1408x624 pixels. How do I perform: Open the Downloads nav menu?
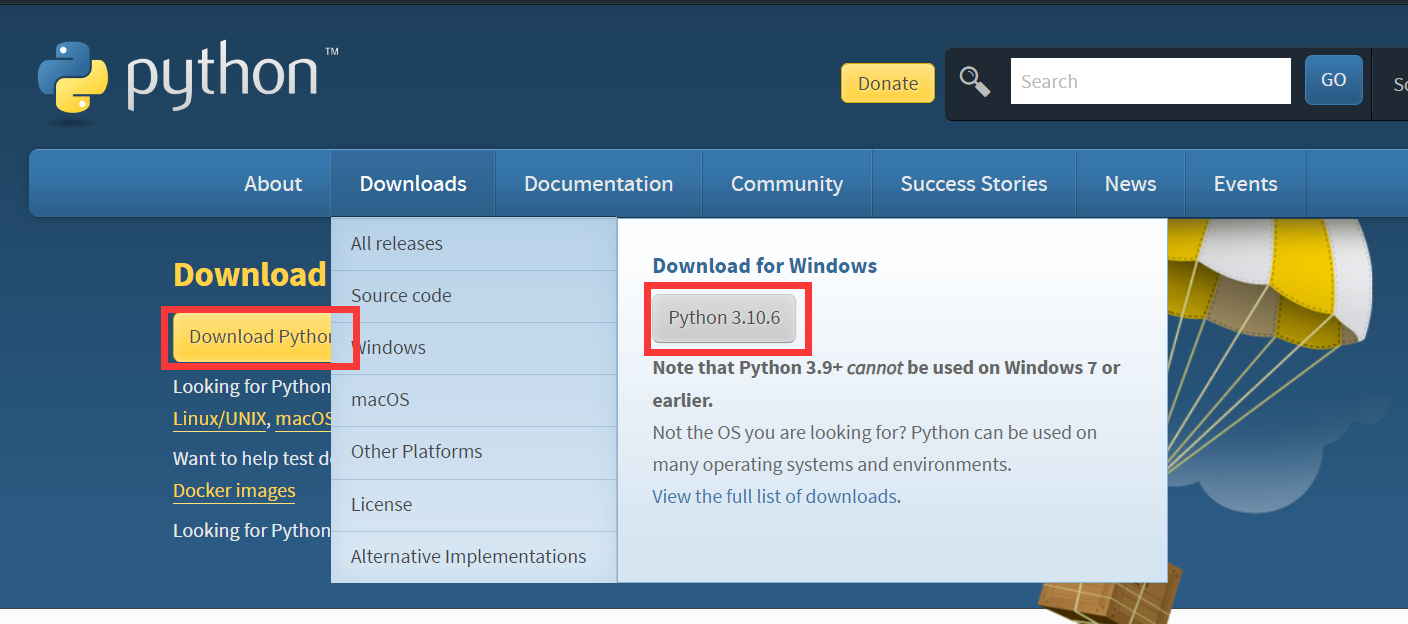pos(413,184)
